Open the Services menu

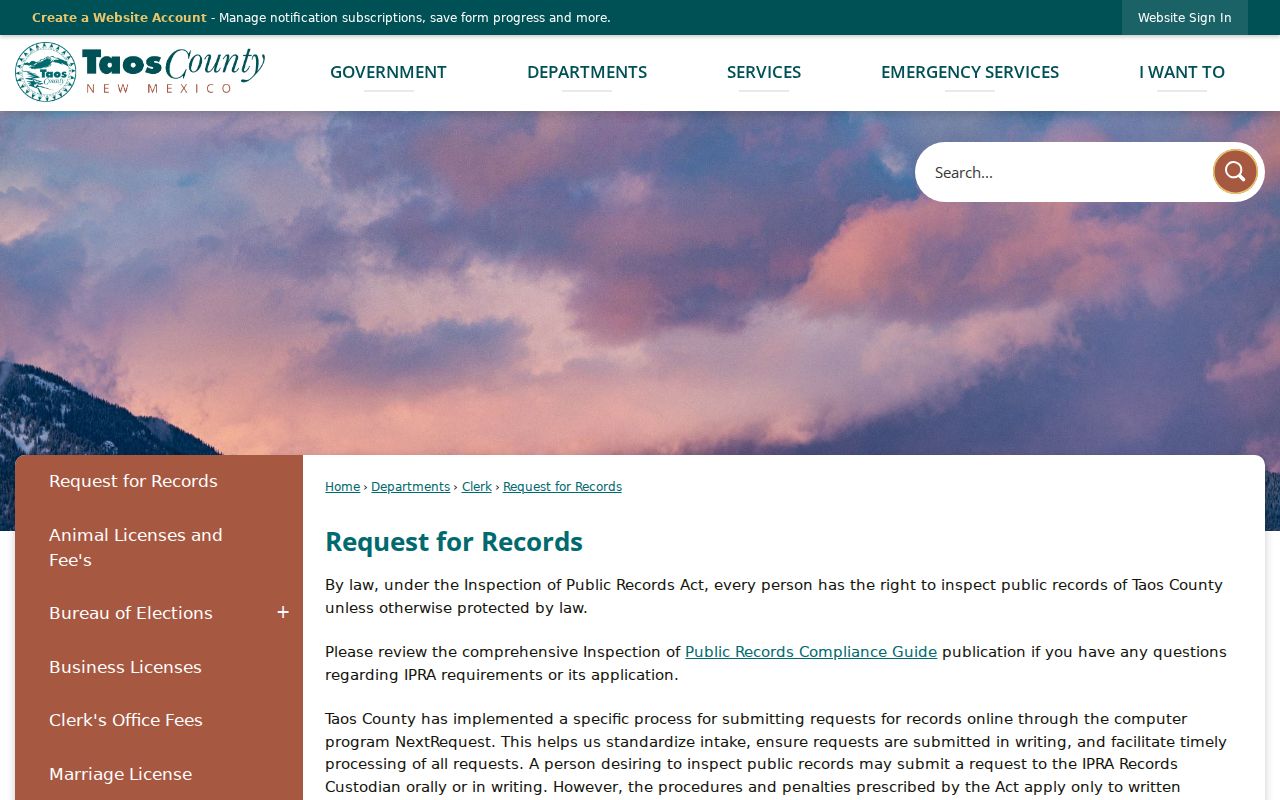coord(764,72)
